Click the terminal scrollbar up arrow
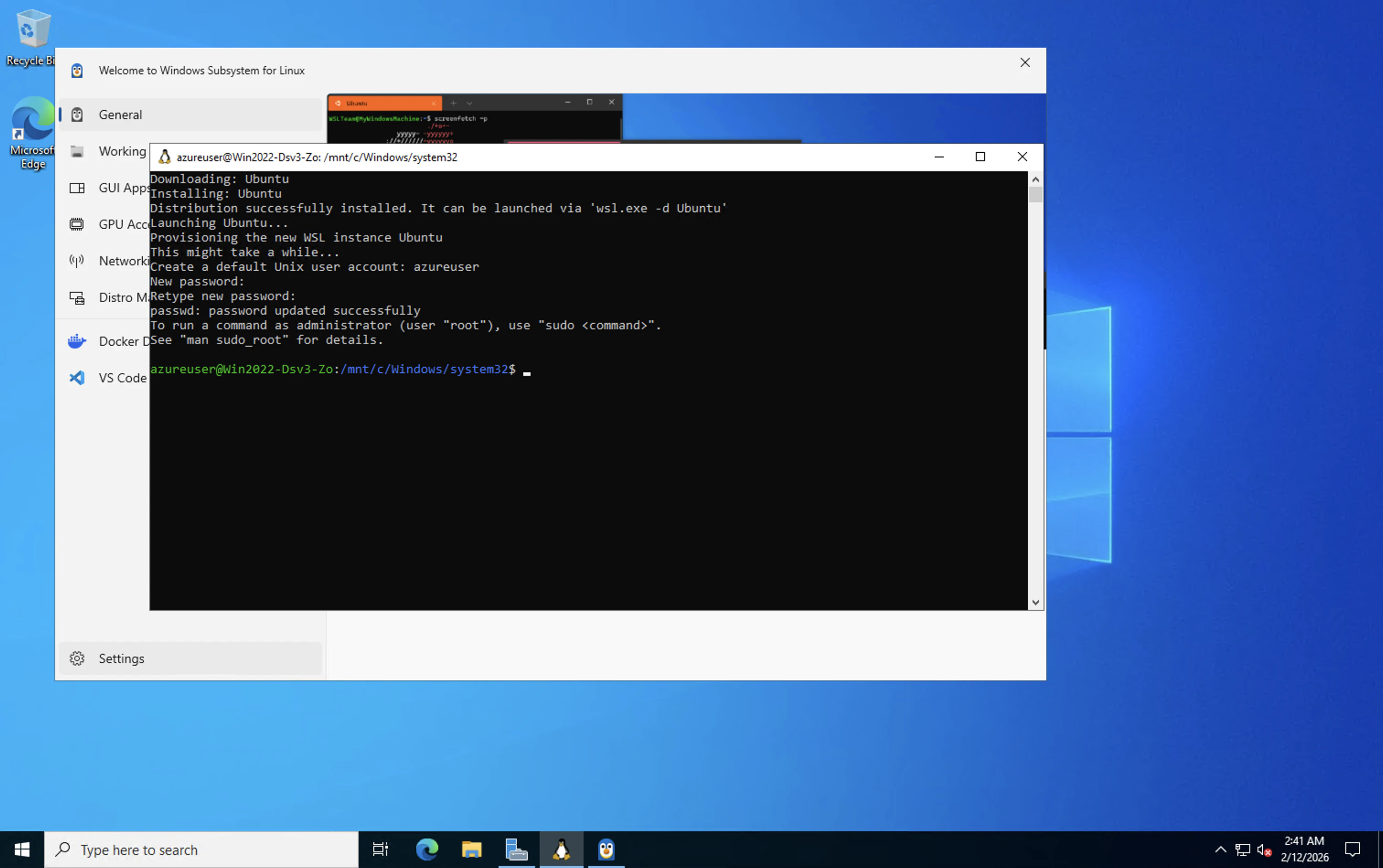Image resolution: width=1383 pixels, height=868 pixels. tap(1036, 179)
